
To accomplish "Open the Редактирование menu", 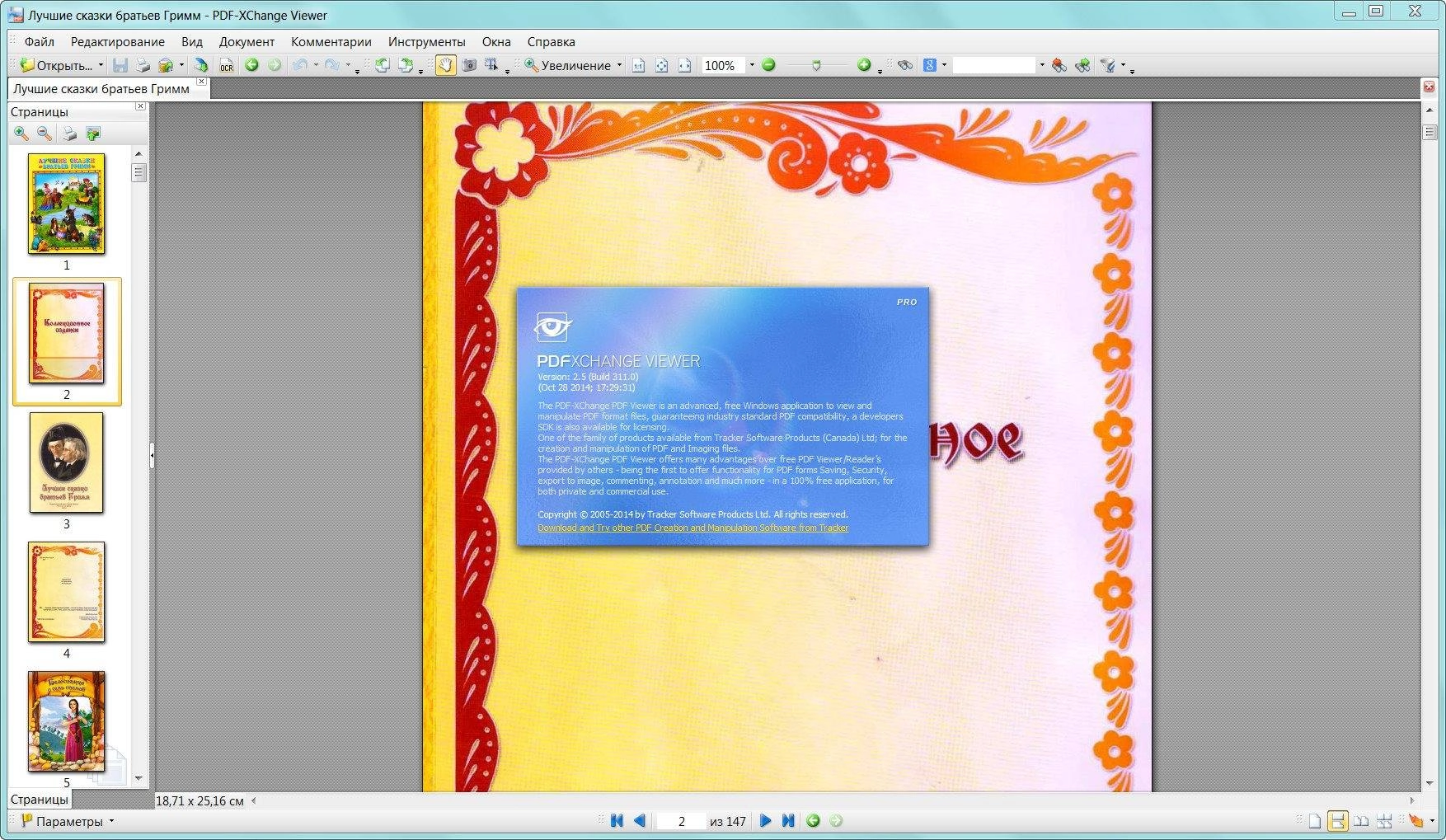I will [x=118, y=41].
